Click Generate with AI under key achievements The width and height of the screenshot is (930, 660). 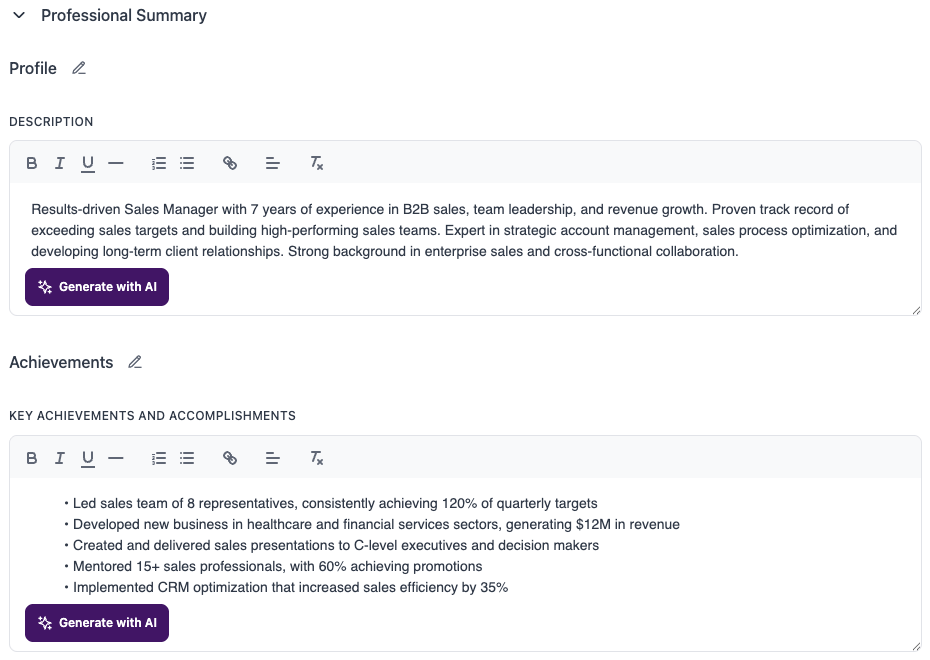point(96,622)
